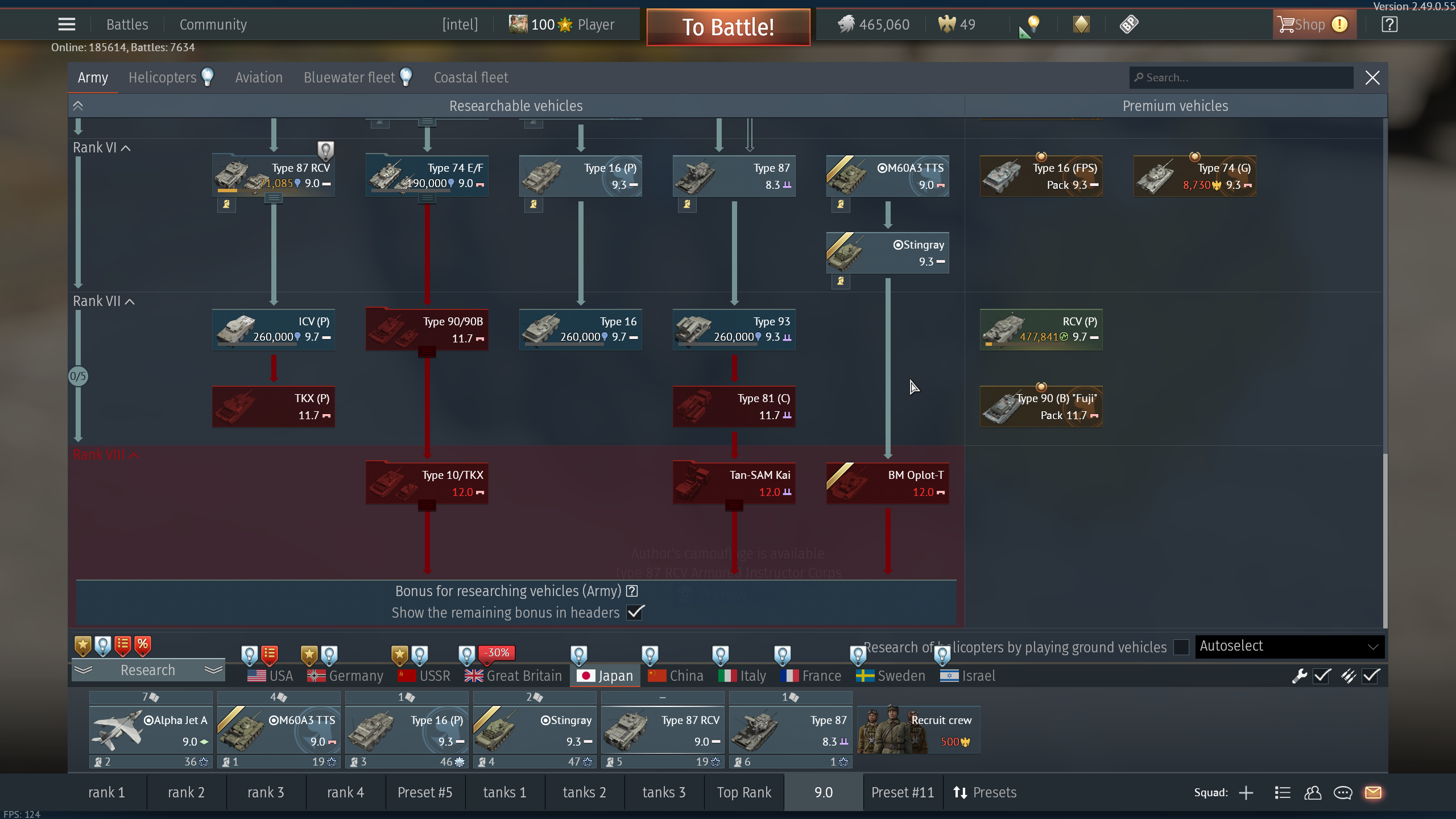Viewport: 1456px width, 819px height.
Task: Switch to the Aviation tab
Action: (x=259, y=77)
